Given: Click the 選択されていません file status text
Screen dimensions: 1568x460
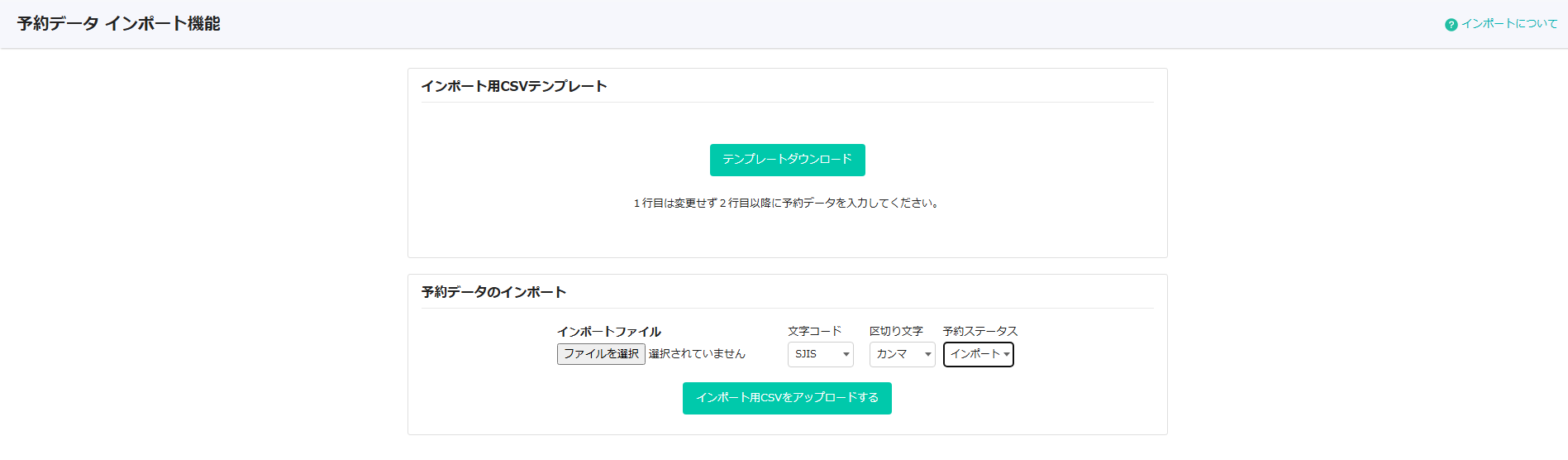Looking at the screenshot, I should point(697,354).
